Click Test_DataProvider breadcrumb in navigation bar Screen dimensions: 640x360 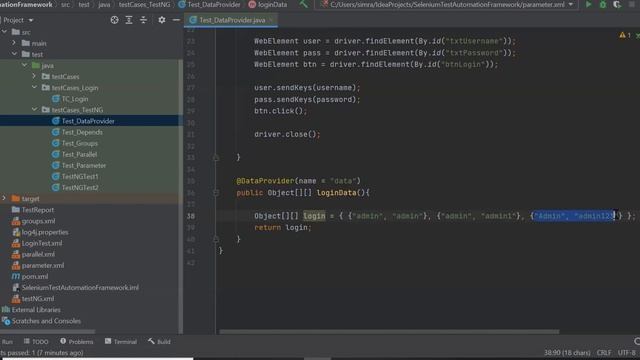pos(209,4)
